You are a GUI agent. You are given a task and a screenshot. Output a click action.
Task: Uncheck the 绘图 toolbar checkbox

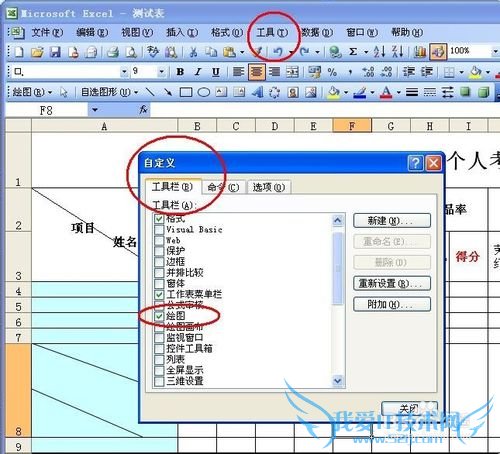click(159, 316)
